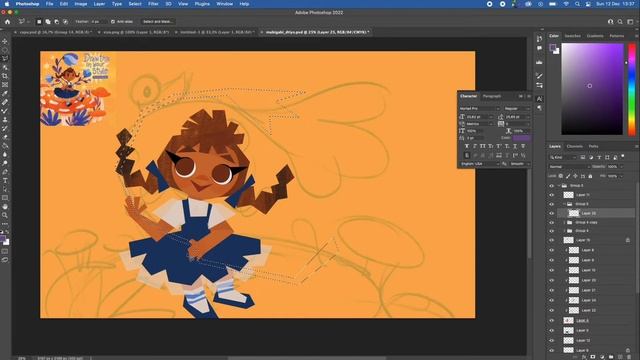640x360 pixels.
Task: Lock all attributes of layer
Action: coord(590,176)
